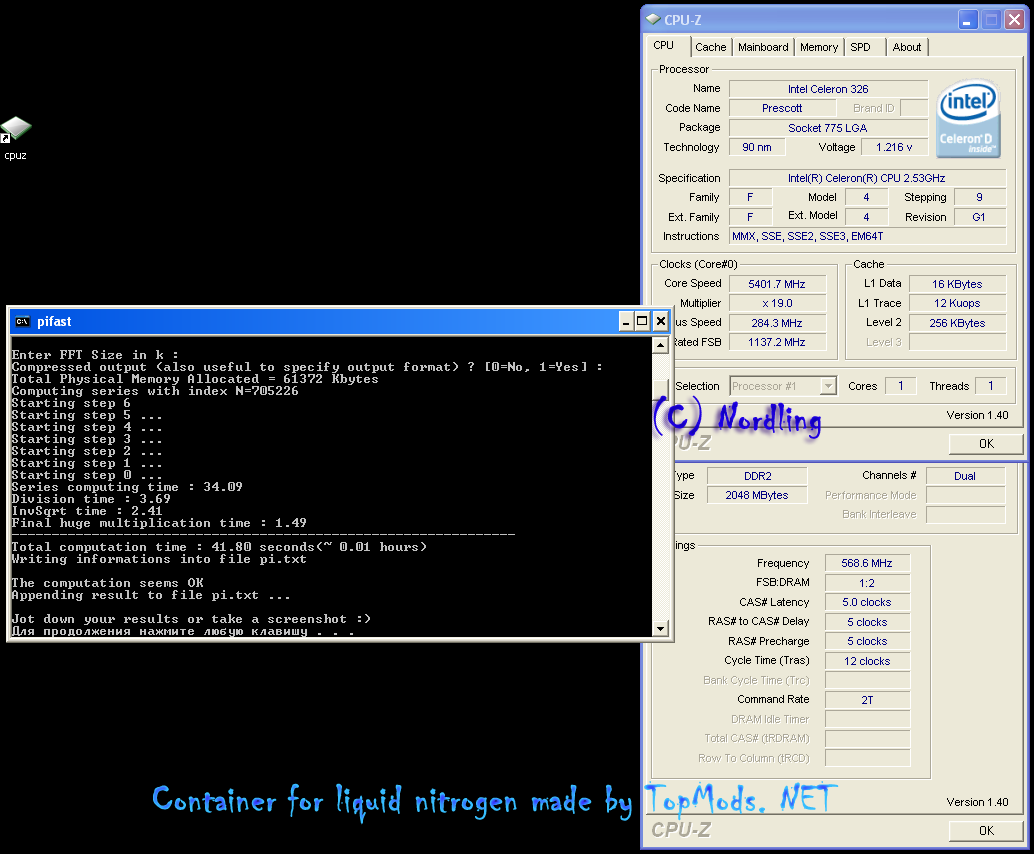The image size is (1034, 854).
Task: Select the CPU tab
Action: coord(666,46)
